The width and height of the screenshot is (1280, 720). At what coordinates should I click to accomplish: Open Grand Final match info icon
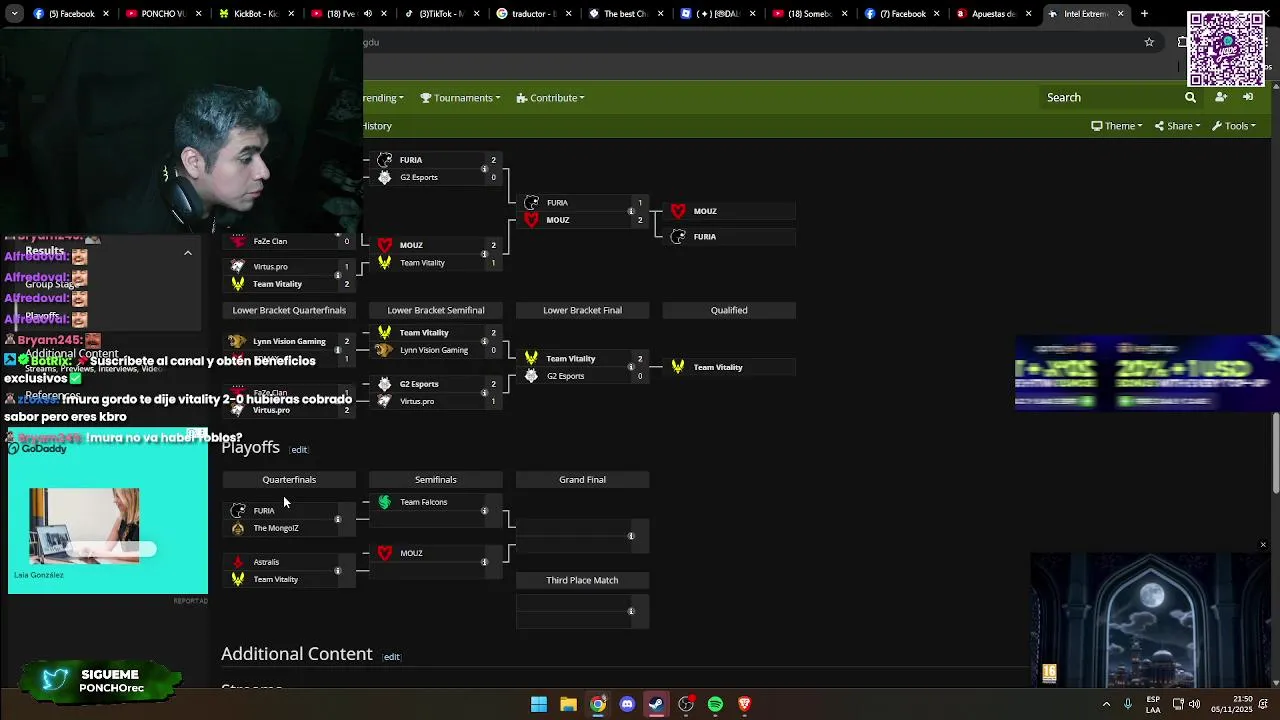click(x=631, y=536)
